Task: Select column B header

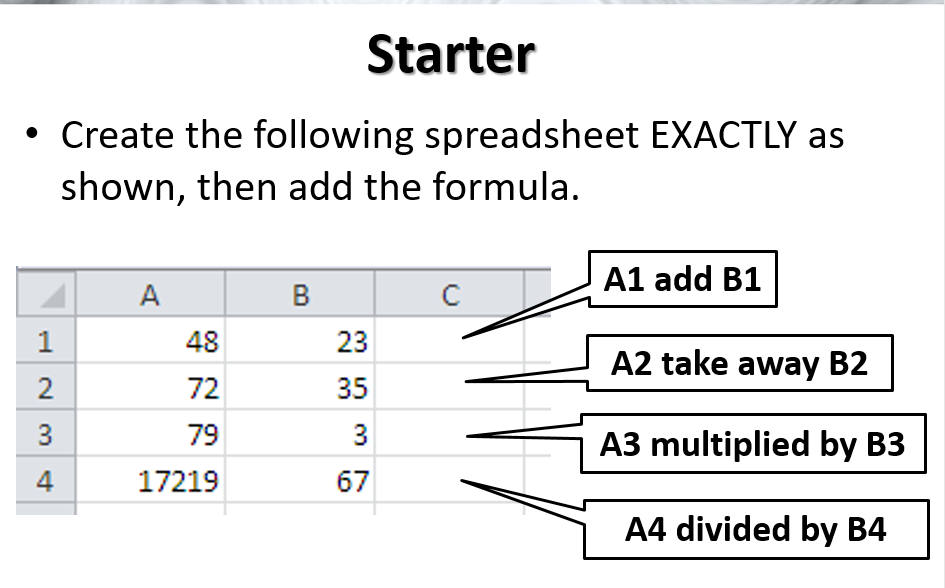Action: pos(300,295)
